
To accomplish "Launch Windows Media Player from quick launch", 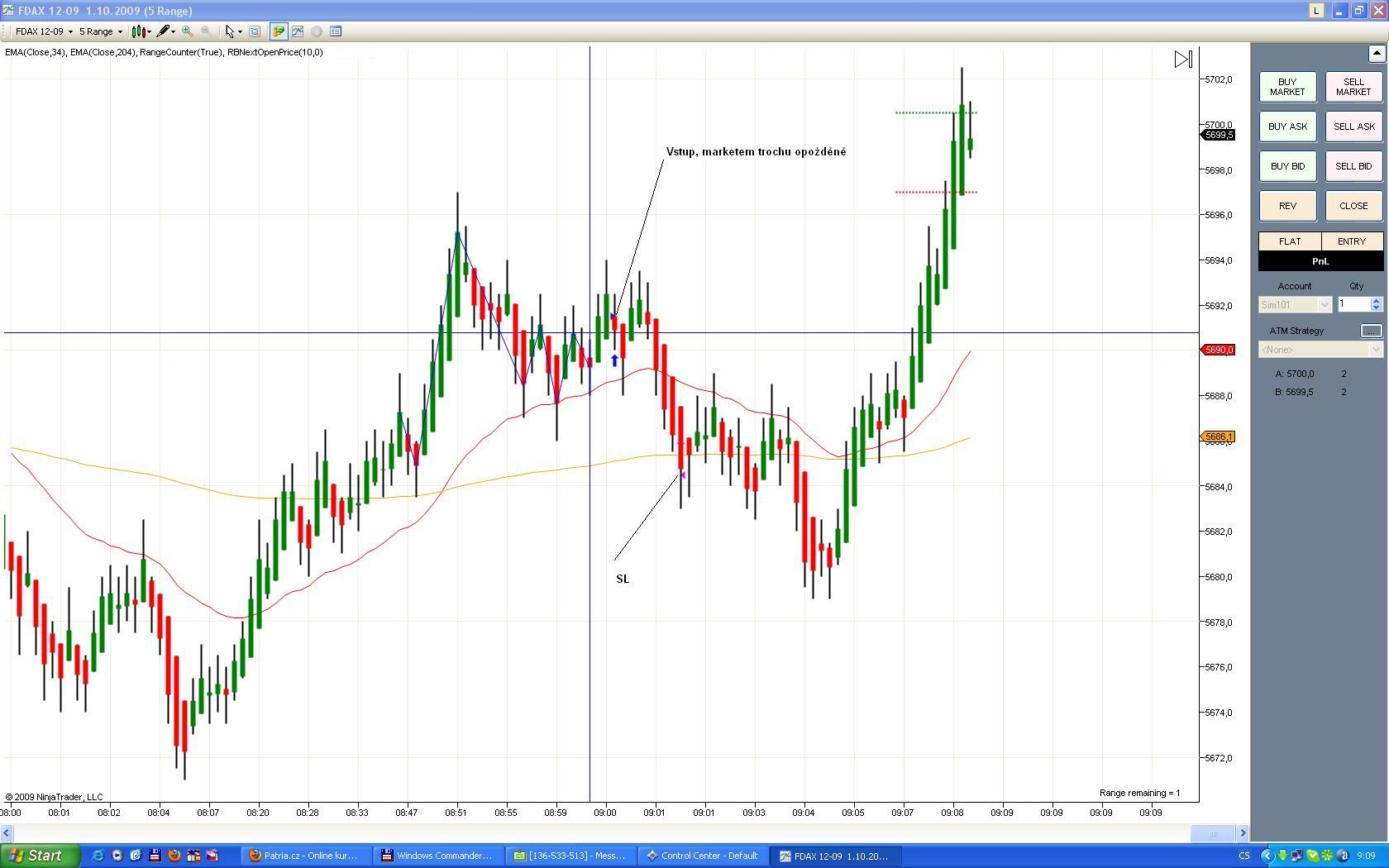I will click(x=117, y=856).
